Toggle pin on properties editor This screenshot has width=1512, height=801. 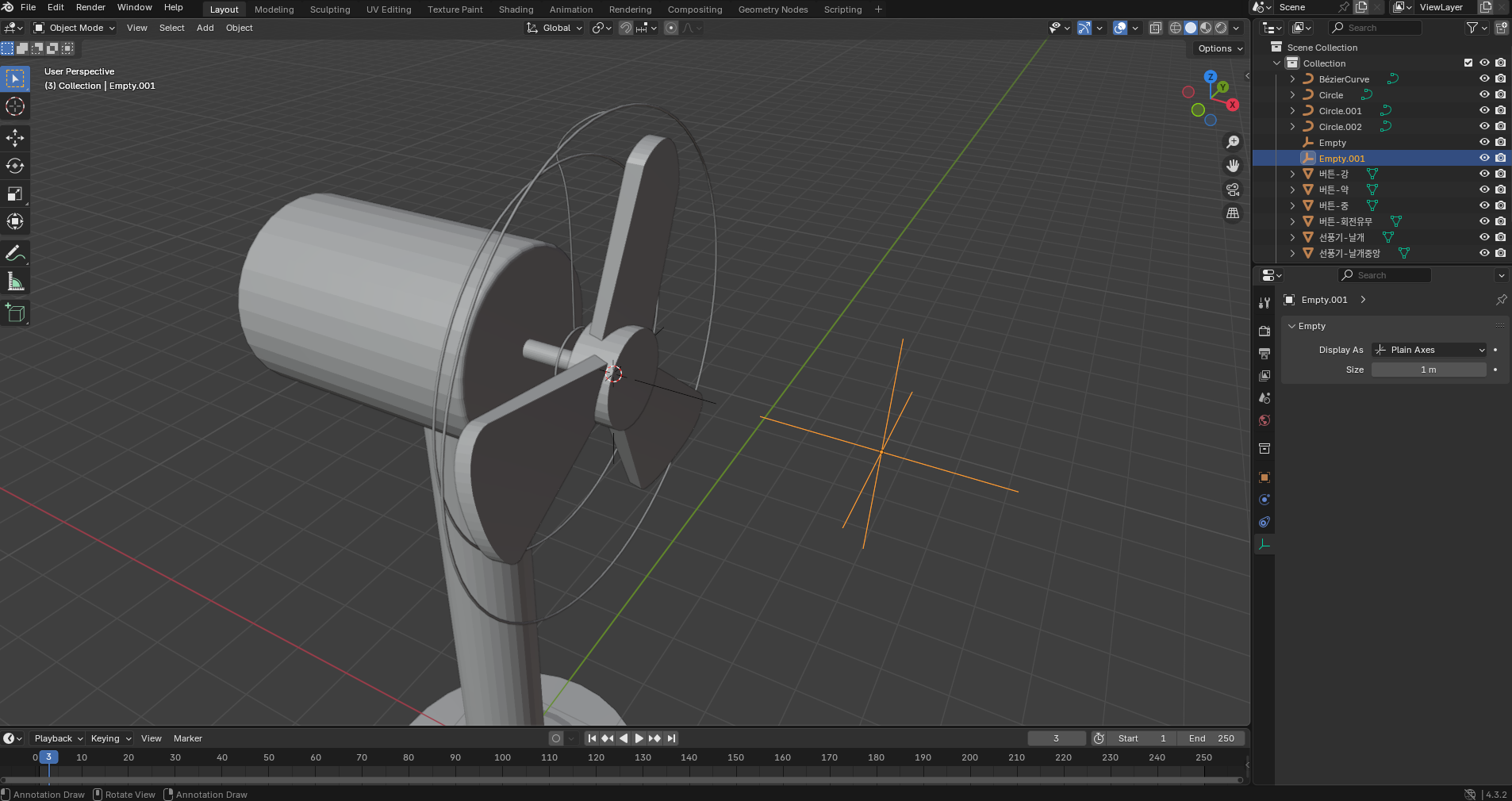(x=1501, y=300)
